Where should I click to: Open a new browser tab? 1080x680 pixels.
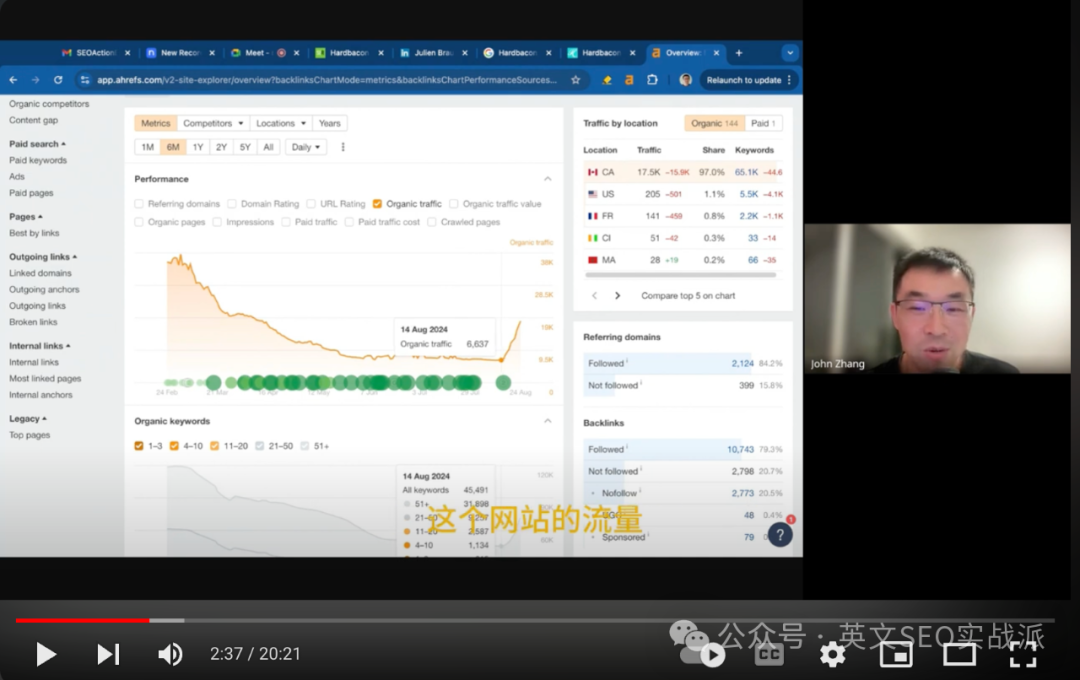click(x=738, y=53)
